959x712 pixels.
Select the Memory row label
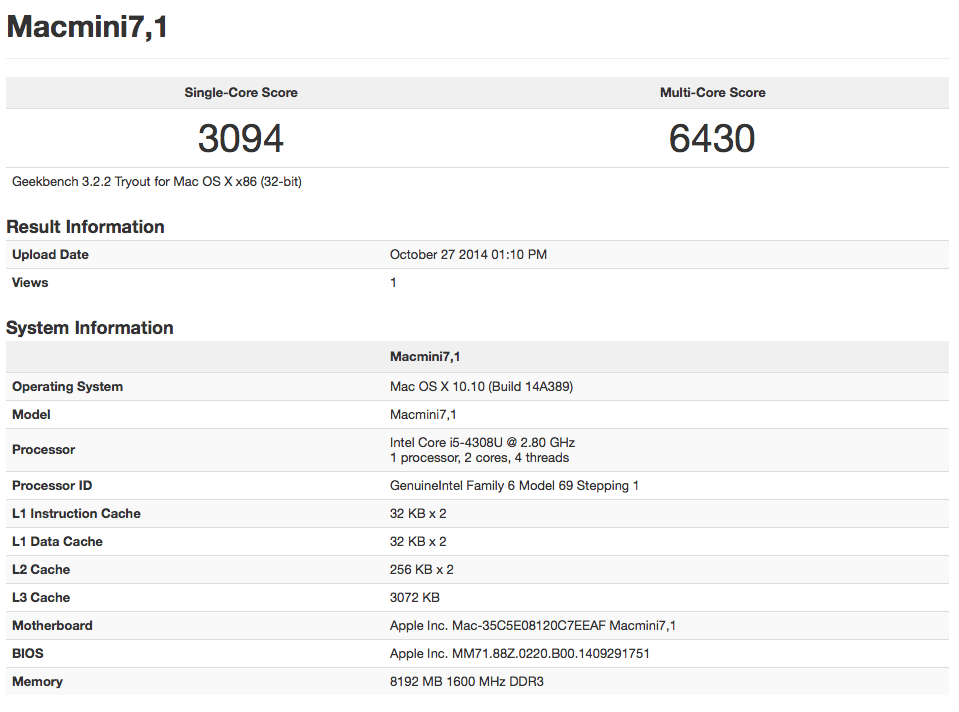[37, 682]
